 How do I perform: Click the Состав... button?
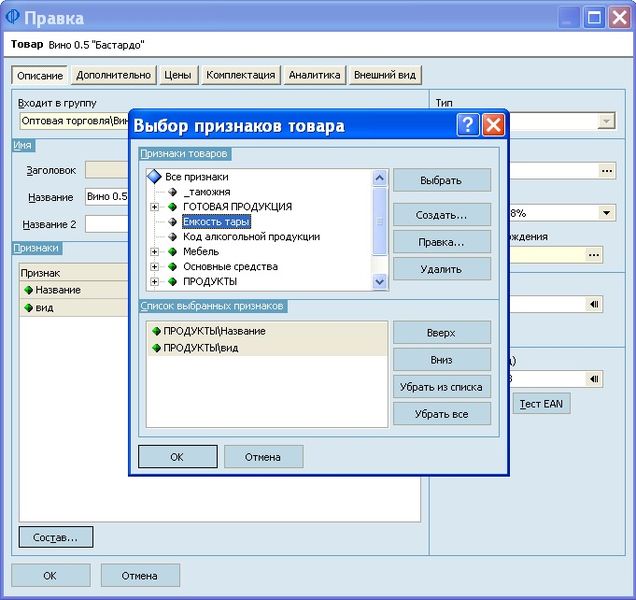point(56,537)
